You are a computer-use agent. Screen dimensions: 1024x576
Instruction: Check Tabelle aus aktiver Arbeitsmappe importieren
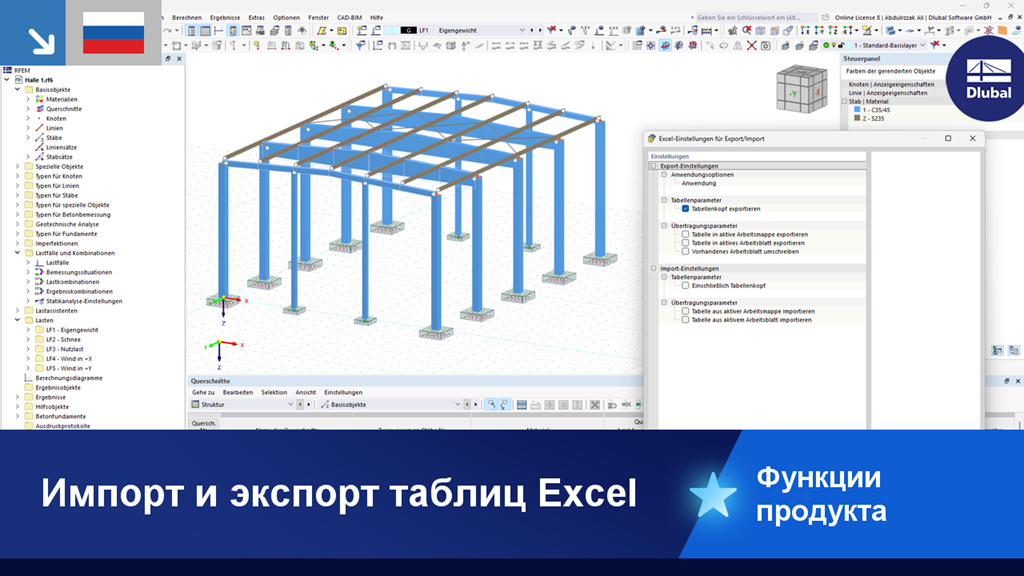pyautogui.click(x=685, y=312)
